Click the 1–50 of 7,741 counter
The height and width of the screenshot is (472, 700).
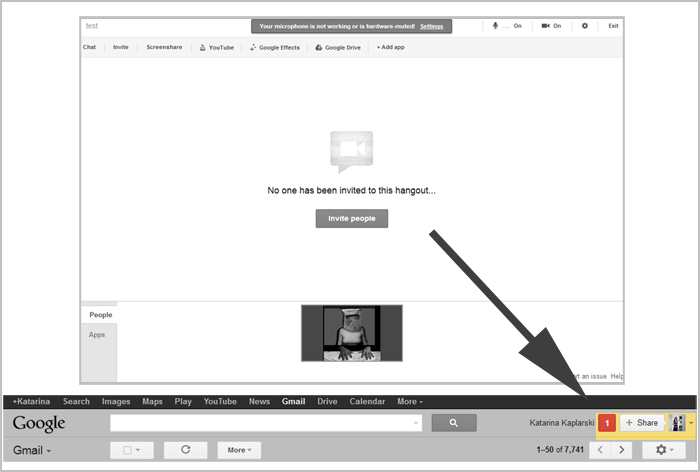pyautogui.click(x=560, y=450)
